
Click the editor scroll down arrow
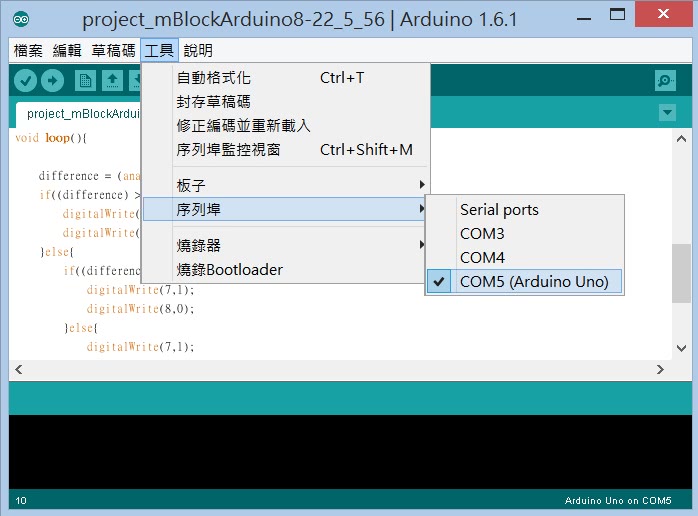point(681,348)
